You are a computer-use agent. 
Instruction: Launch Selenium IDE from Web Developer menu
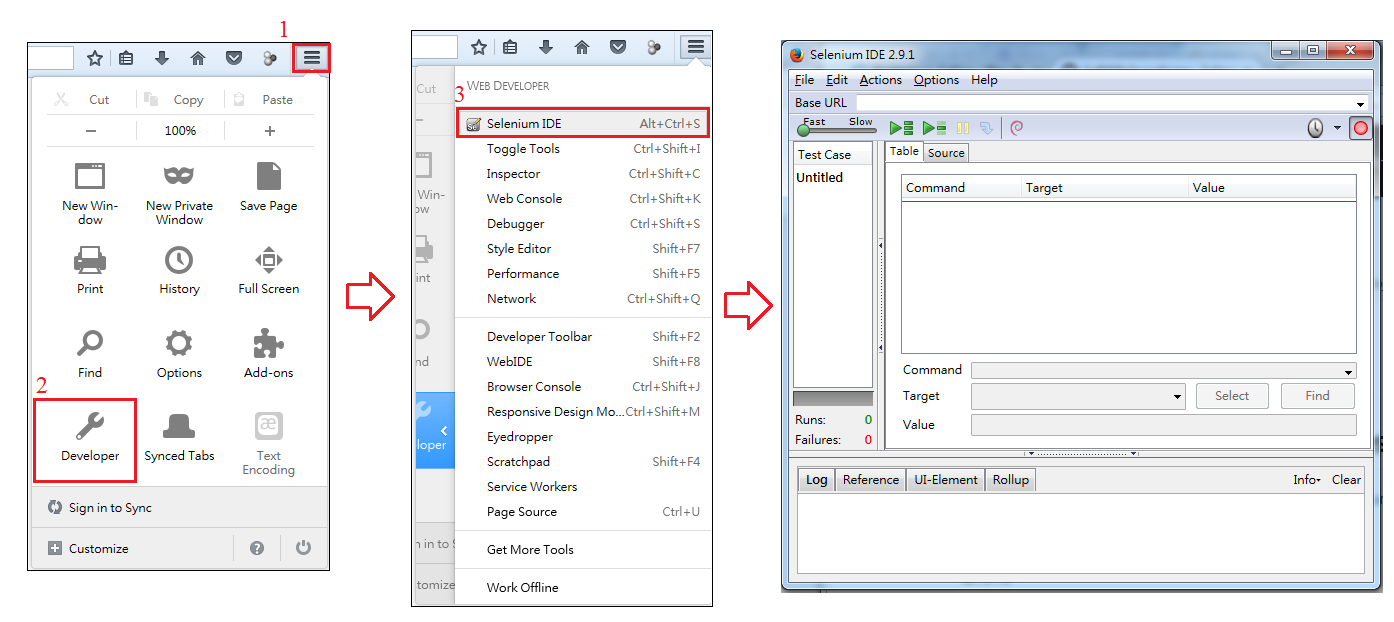pos(583,124)
